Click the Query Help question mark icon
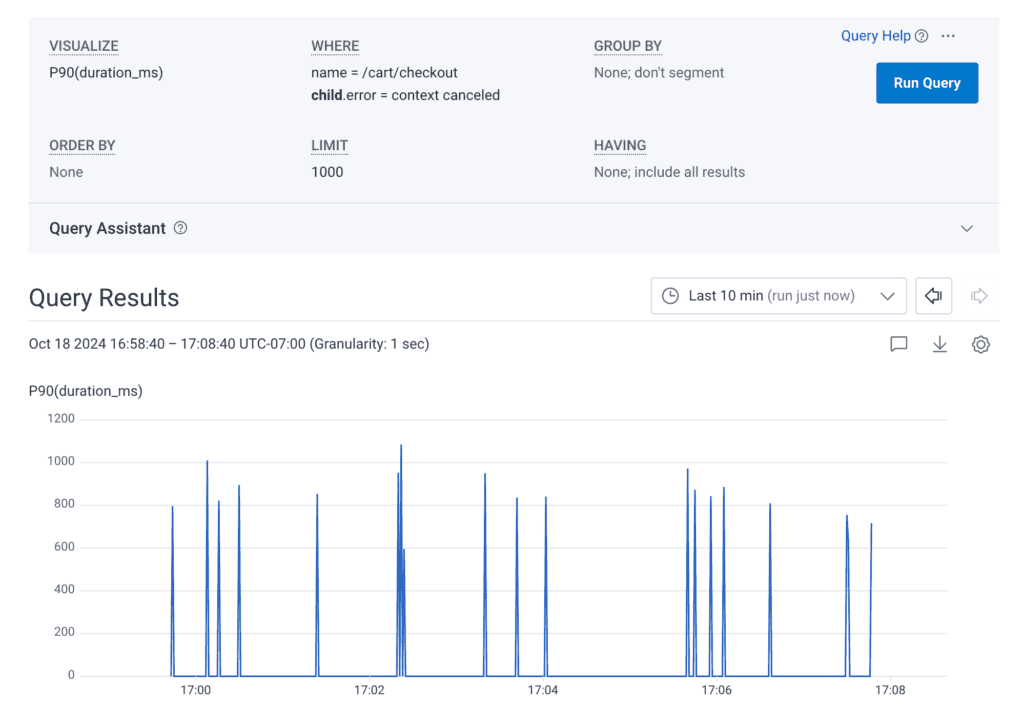The width and height of the screenshot is (1024, 726). pos(922,36)
